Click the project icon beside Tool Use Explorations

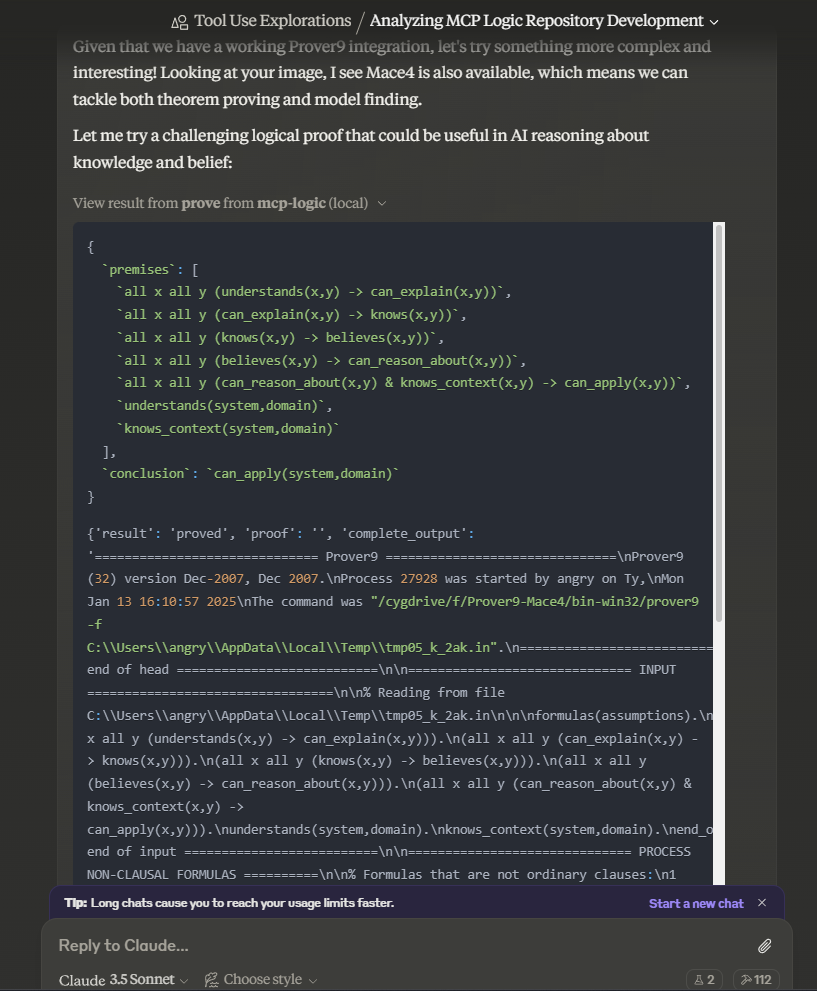[180, 21]
